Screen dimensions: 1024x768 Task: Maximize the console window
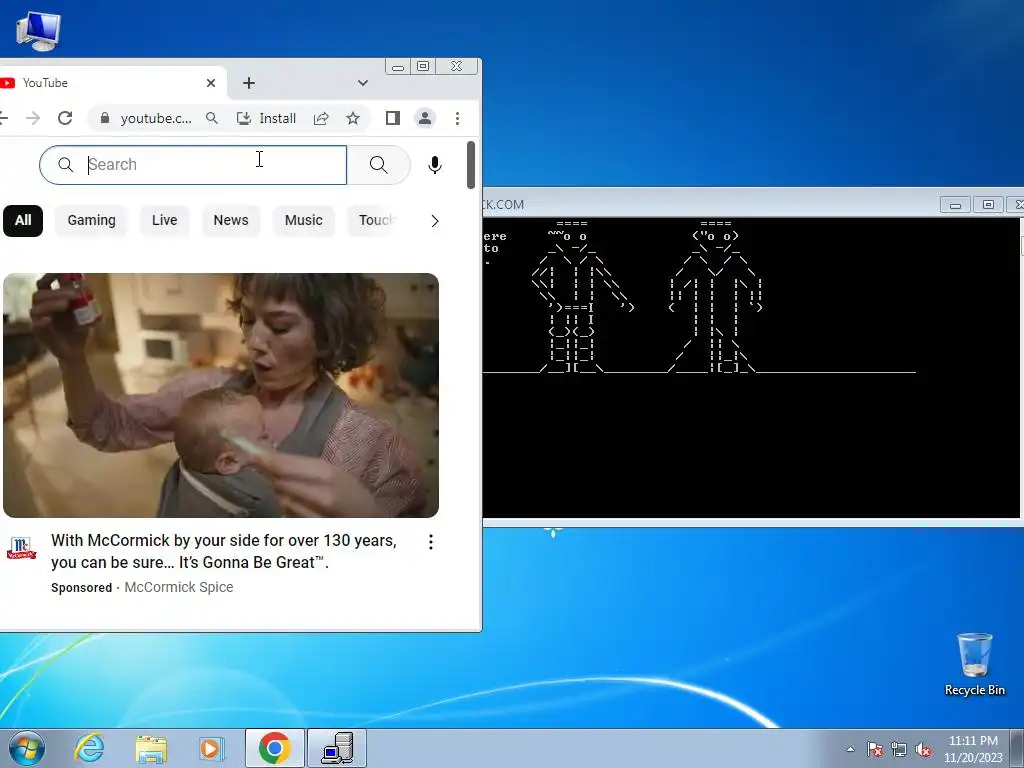click(988, 204)
